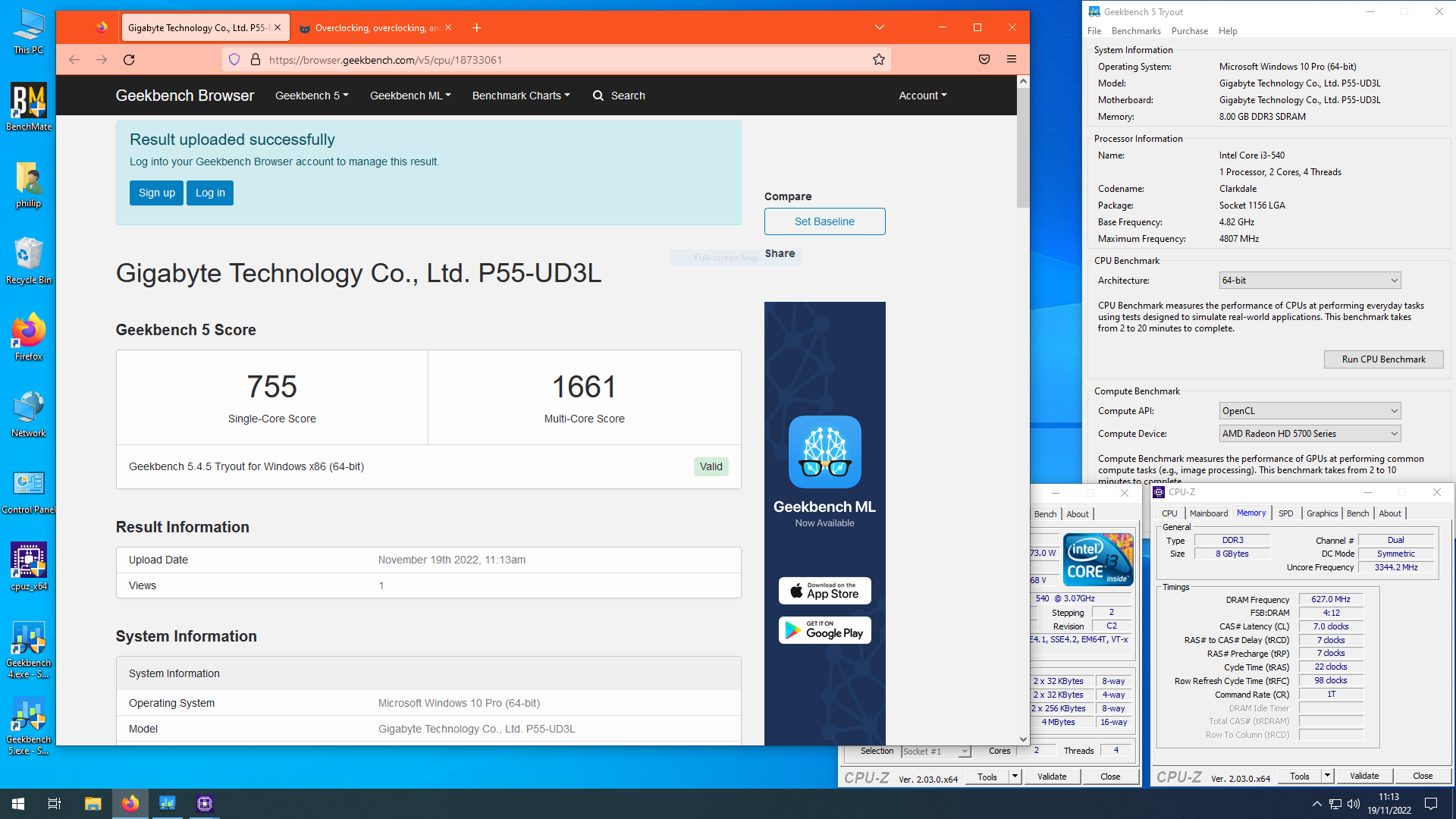Open the Recycle Bin icon
The width and height of the screenshot is (1456, 819).
pyautogui.click(x=28, y=261)
